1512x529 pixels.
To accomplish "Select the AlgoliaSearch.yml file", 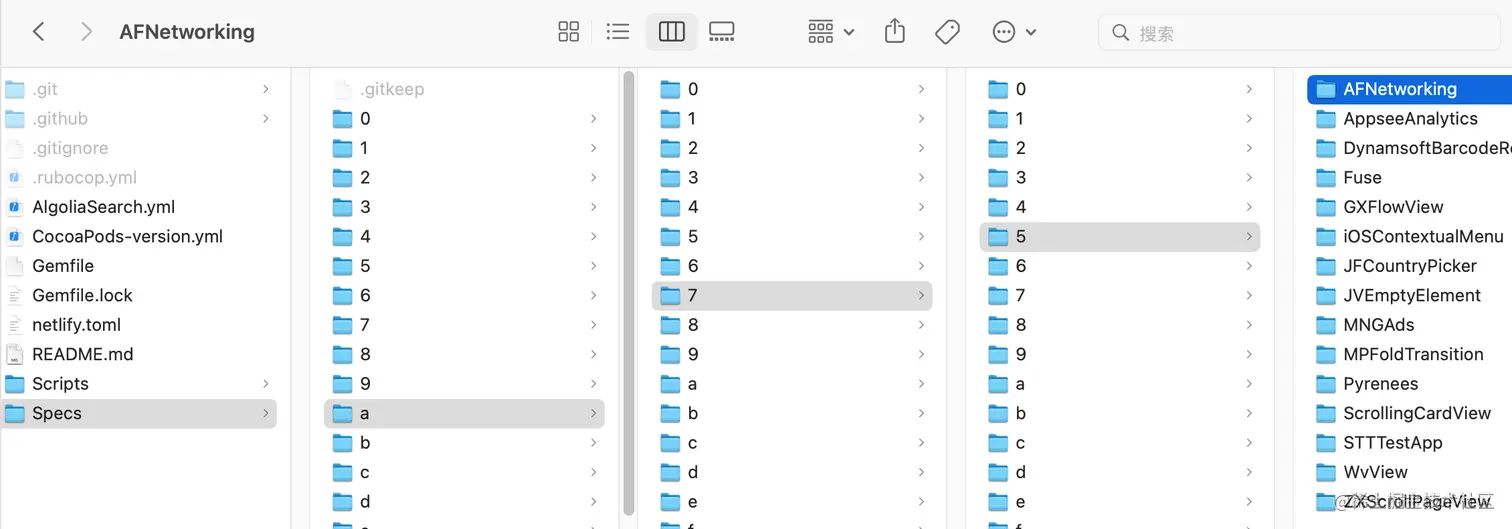I will coord(139,207).
